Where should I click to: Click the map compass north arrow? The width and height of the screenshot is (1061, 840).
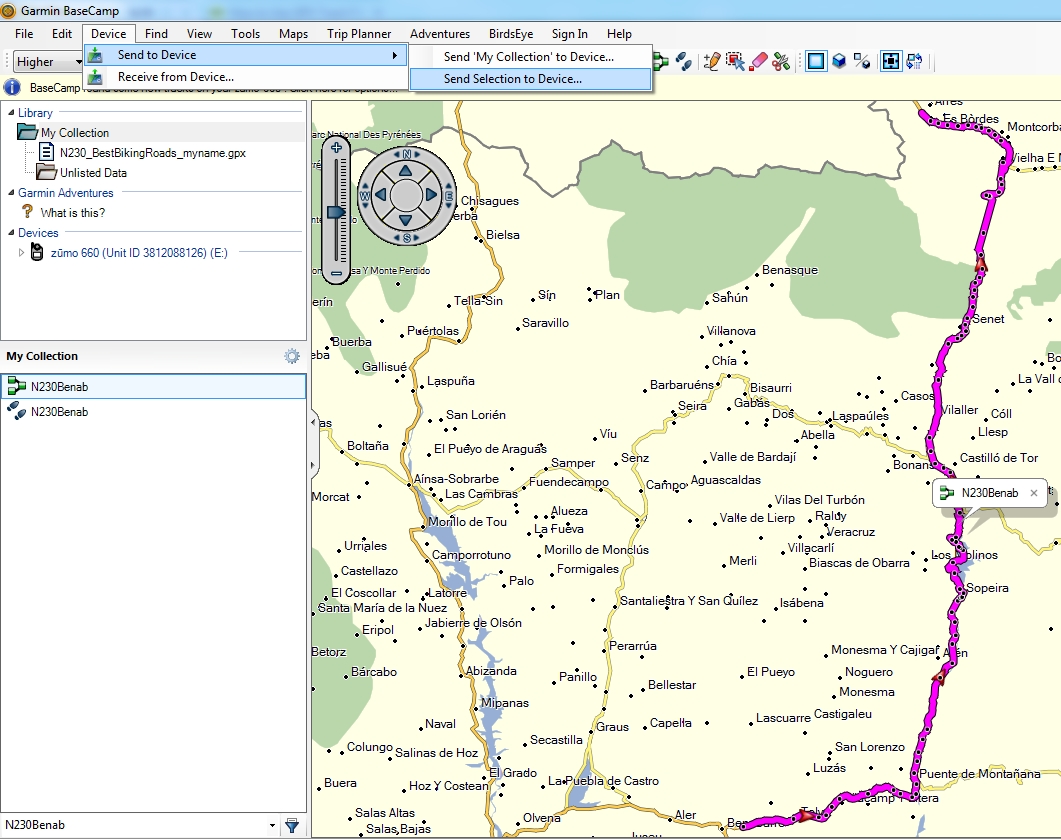(x=406, y=154)
